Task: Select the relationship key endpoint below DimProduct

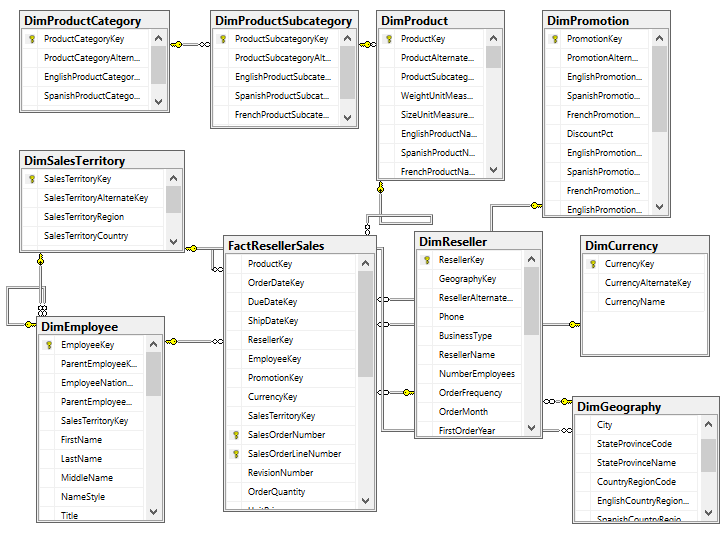Action: coord(380,187)
